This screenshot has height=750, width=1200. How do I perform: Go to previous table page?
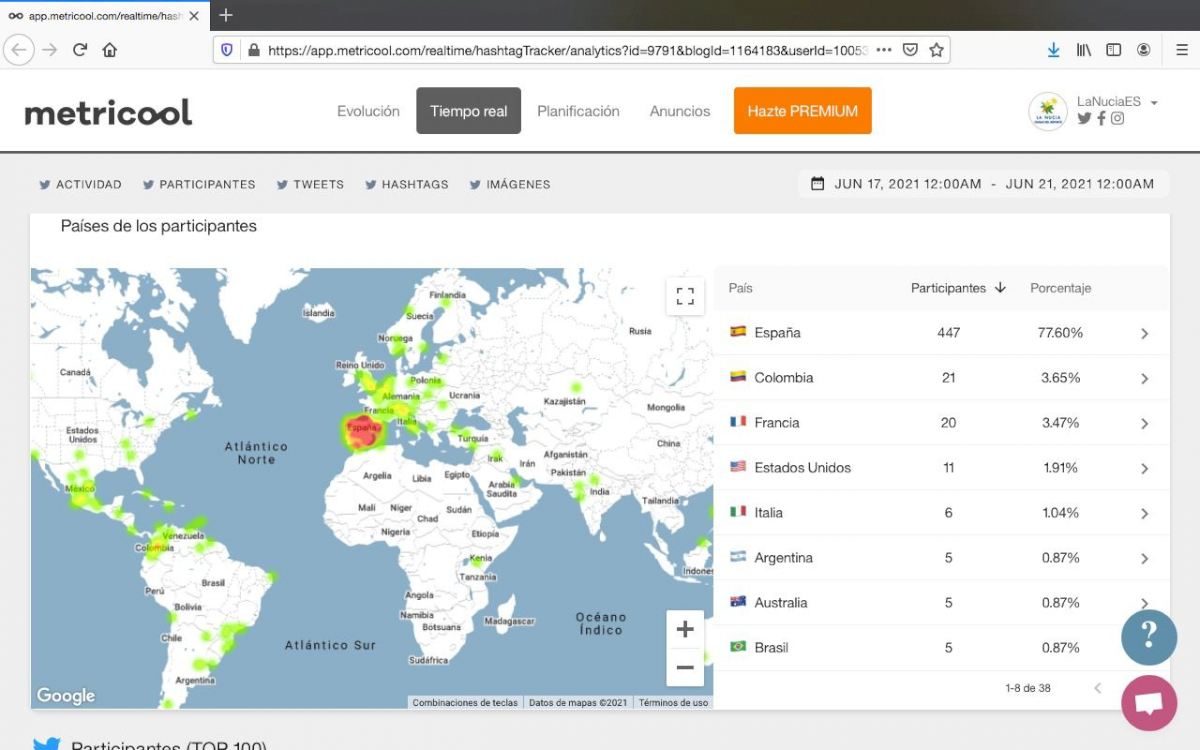click(1097, 688)
